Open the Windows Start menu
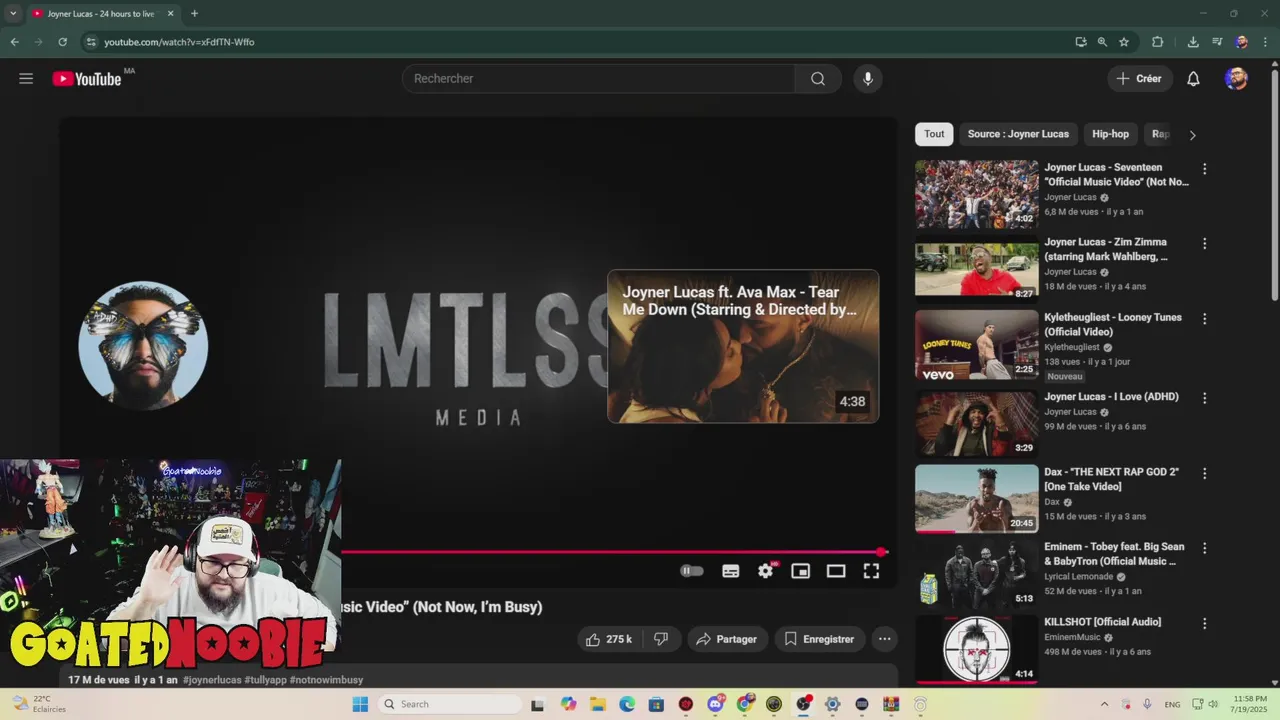1280x720 pixels. 360,704
